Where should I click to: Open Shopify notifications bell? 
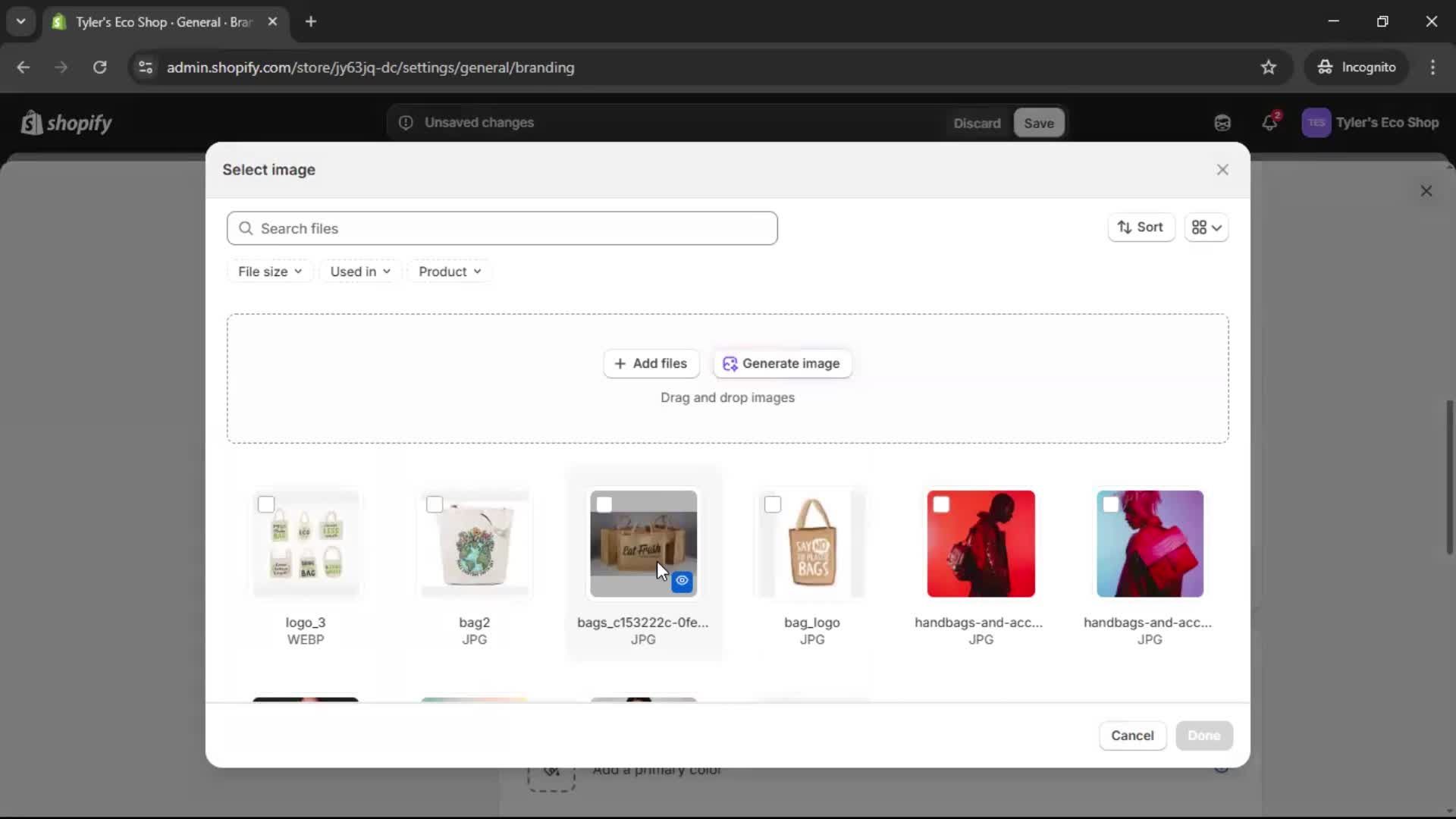(x=1270, y=123)
